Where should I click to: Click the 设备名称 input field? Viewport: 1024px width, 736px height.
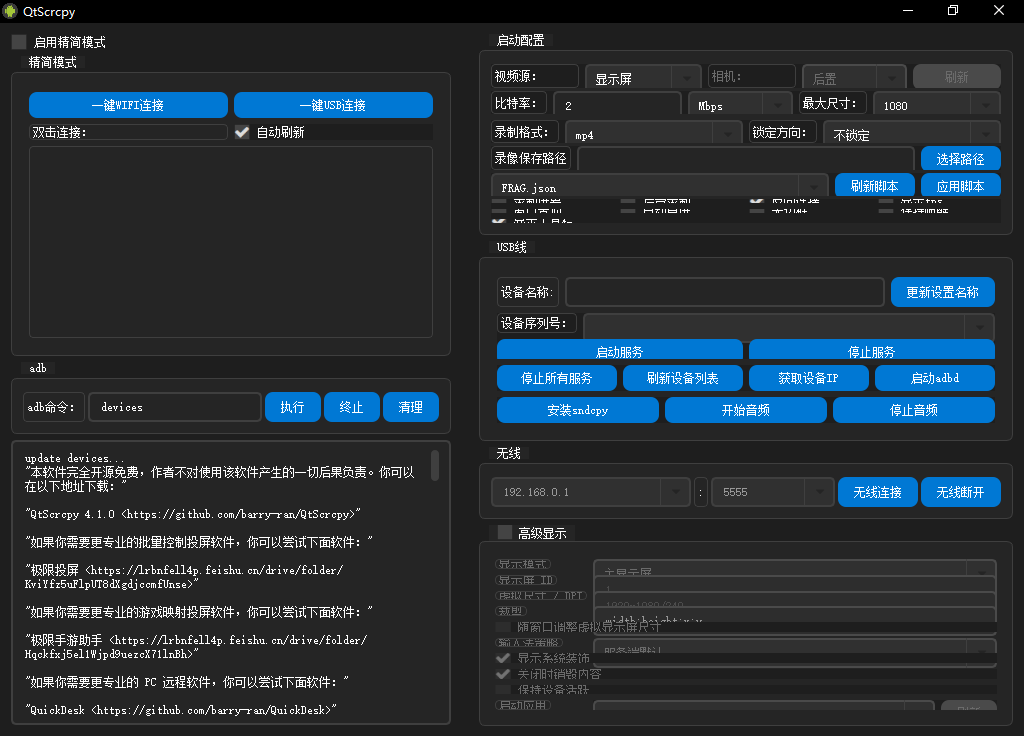(x=725, y=292)
